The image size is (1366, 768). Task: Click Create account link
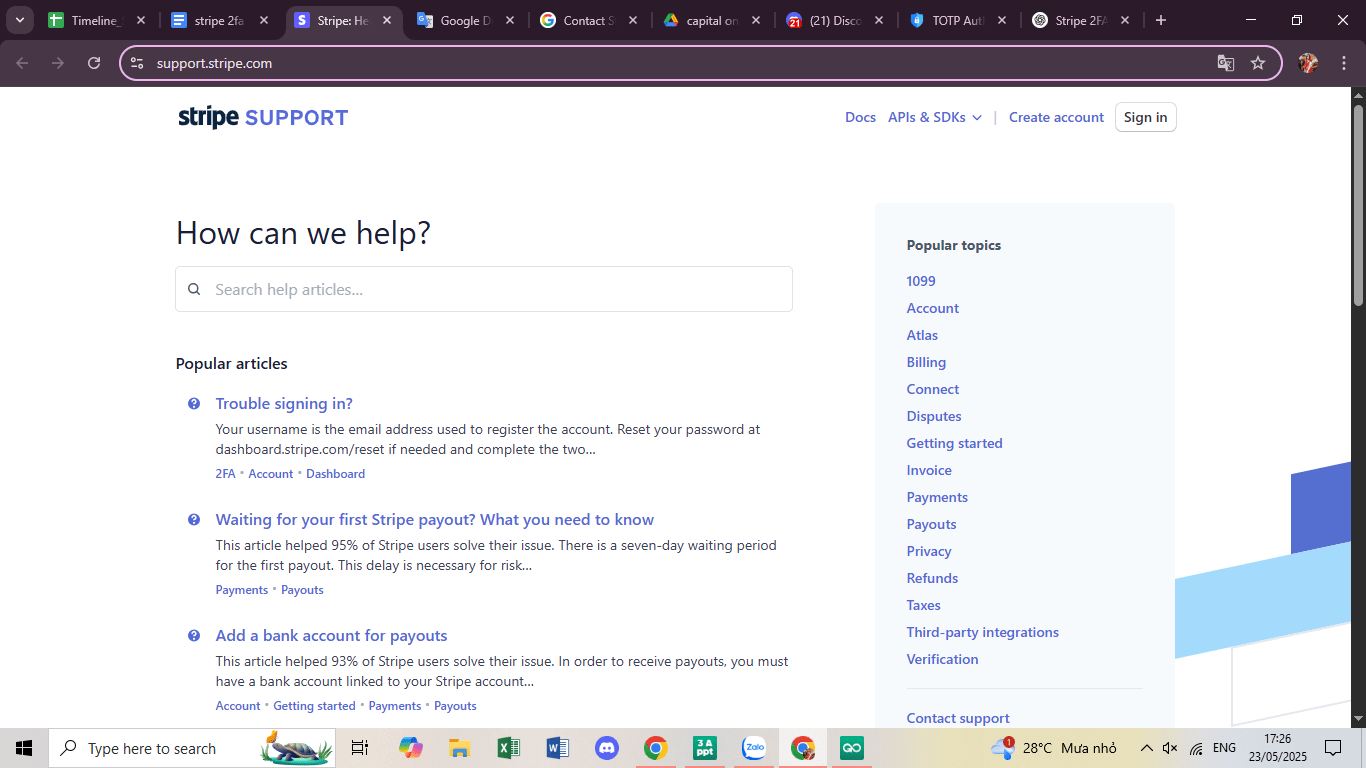pyautogui.click(x=1056, y=117)
